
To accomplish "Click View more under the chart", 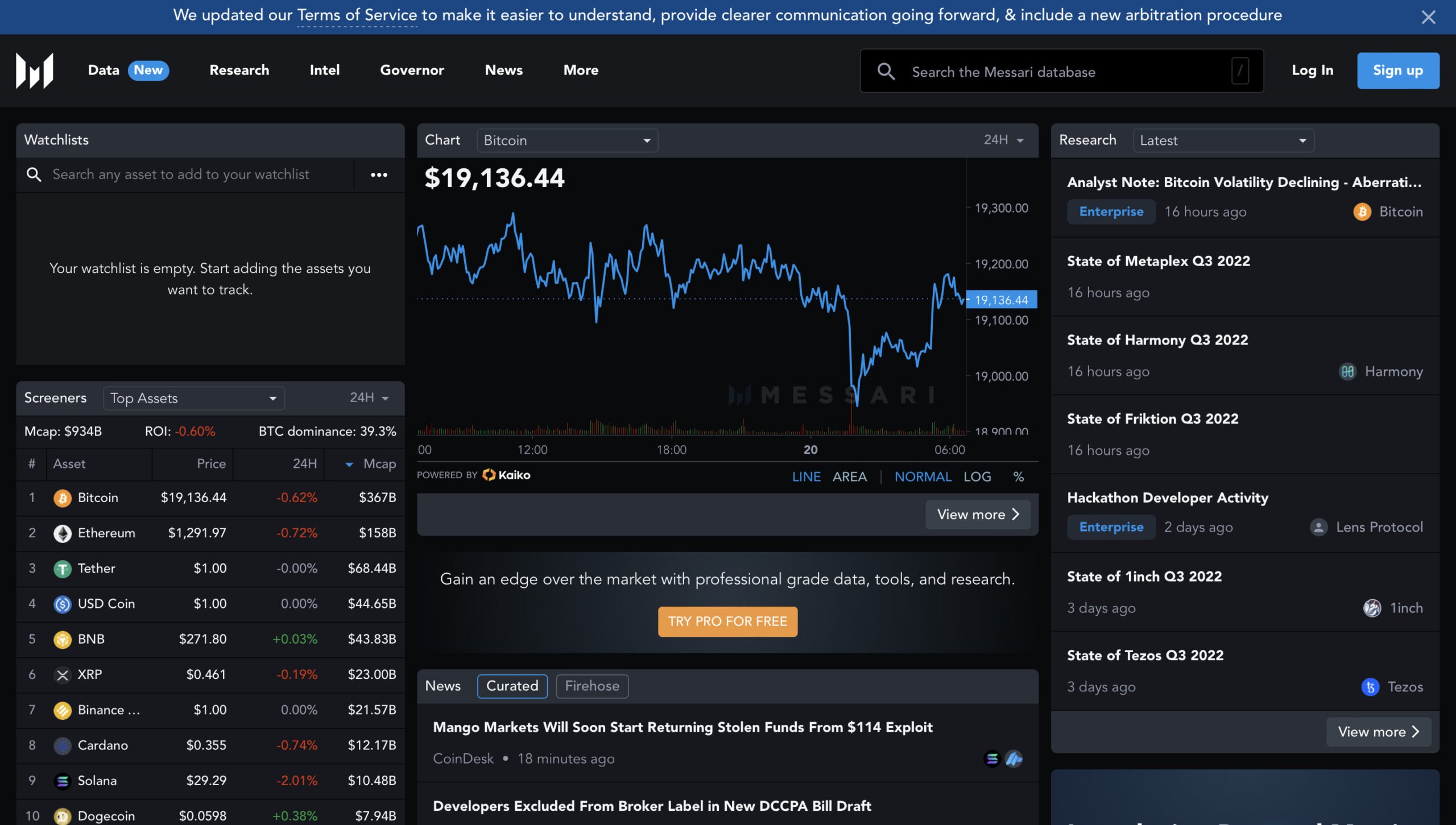I will coord(978,515).
